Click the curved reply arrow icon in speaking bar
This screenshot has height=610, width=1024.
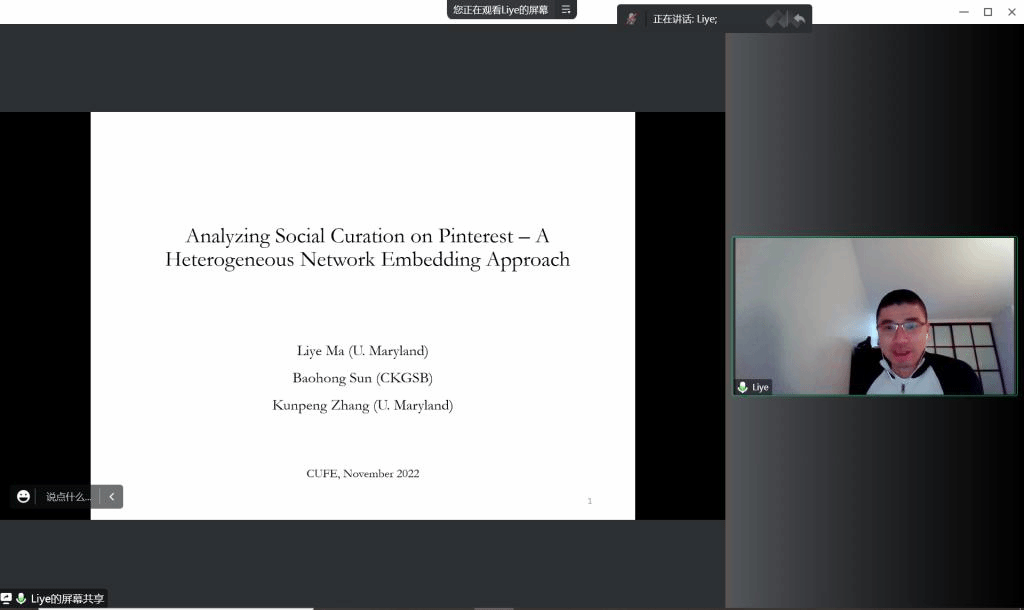point(799,19)
